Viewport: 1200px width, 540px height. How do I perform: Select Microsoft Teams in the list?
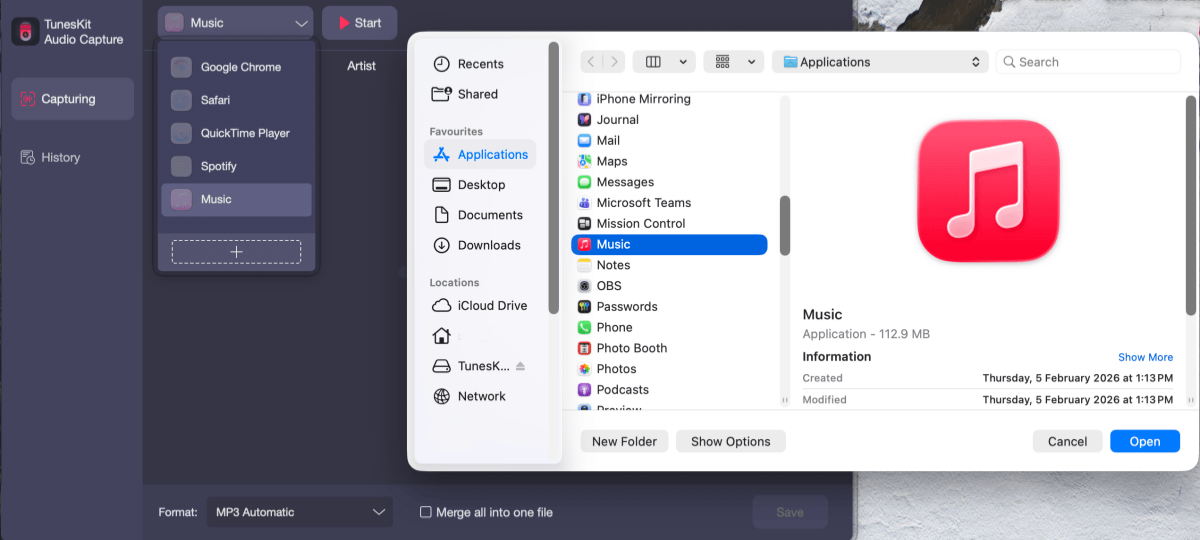669,202
